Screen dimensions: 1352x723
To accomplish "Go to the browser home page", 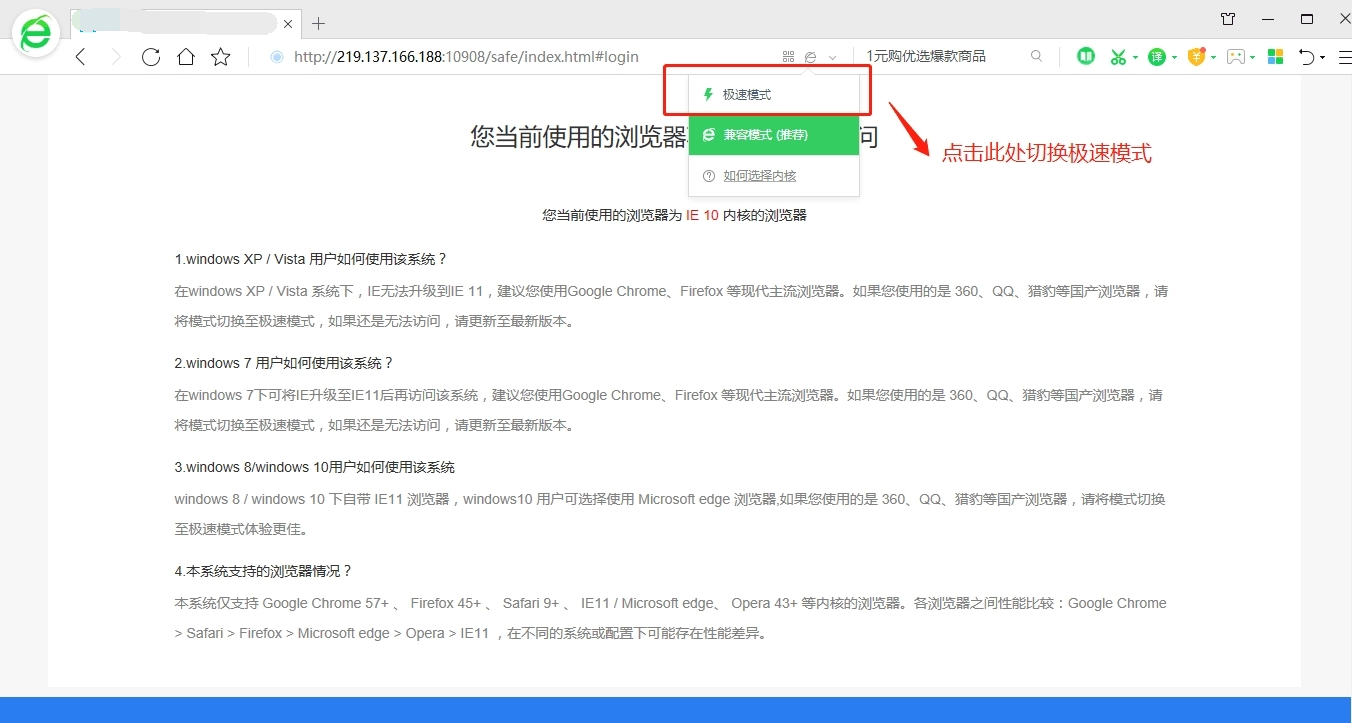I will click(x=186, y=57).
